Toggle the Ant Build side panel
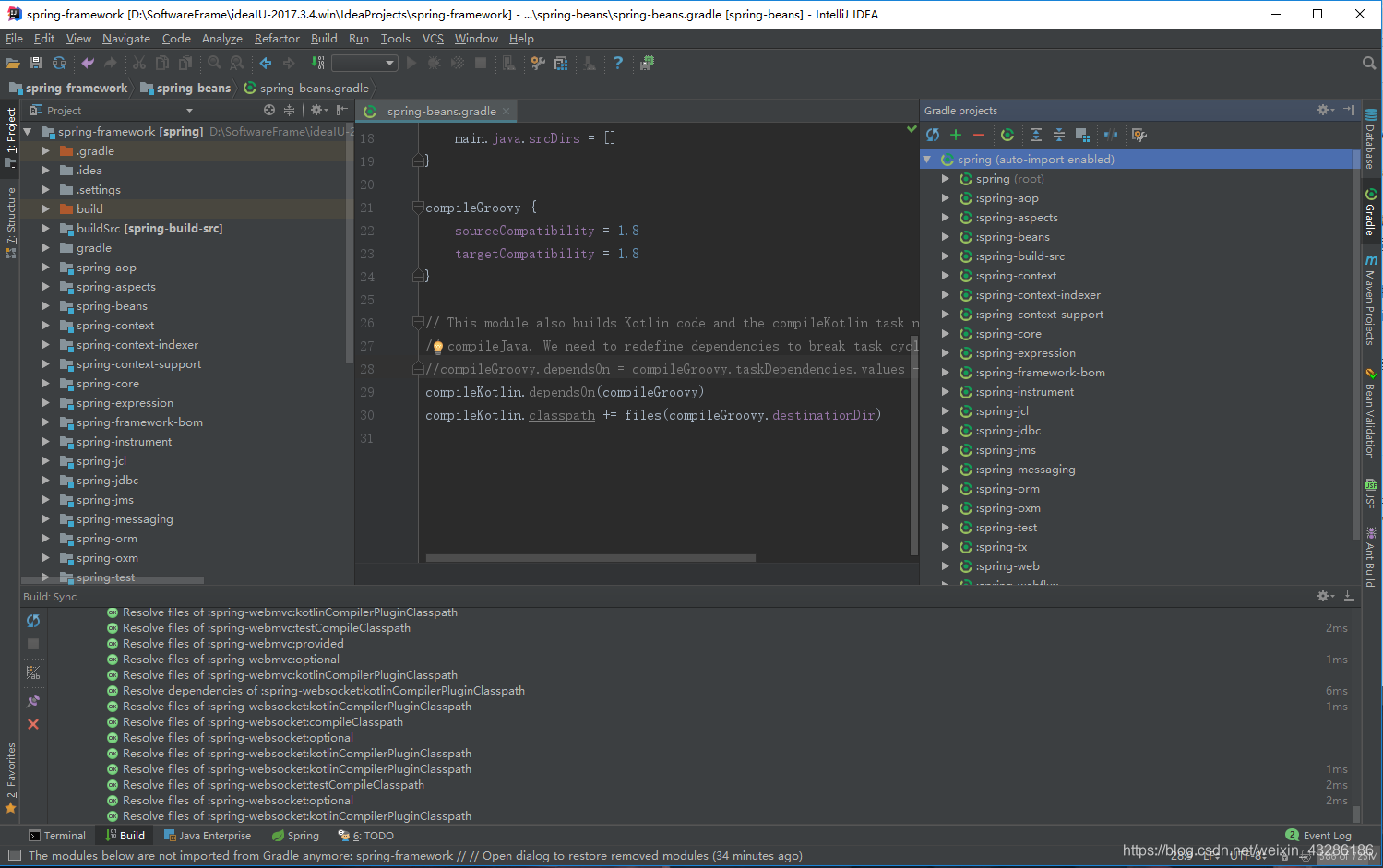1383x868 pixels. tap(1371, 557)
